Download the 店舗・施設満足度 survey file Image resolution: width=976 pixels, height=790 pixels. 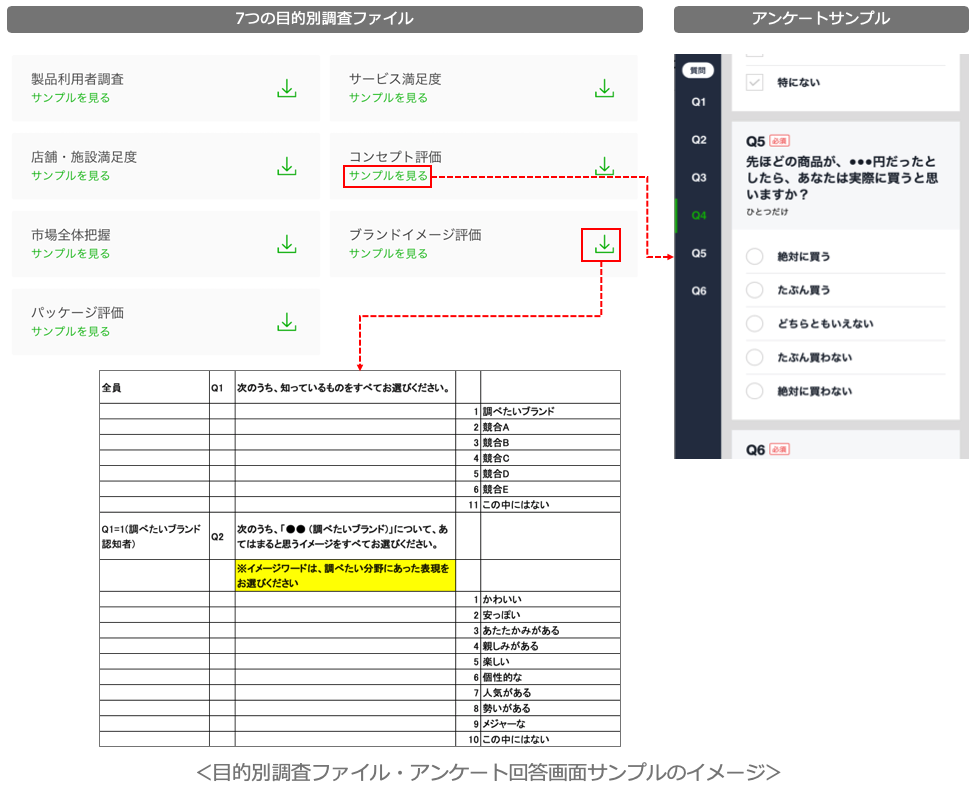click(x=287, y=166)
